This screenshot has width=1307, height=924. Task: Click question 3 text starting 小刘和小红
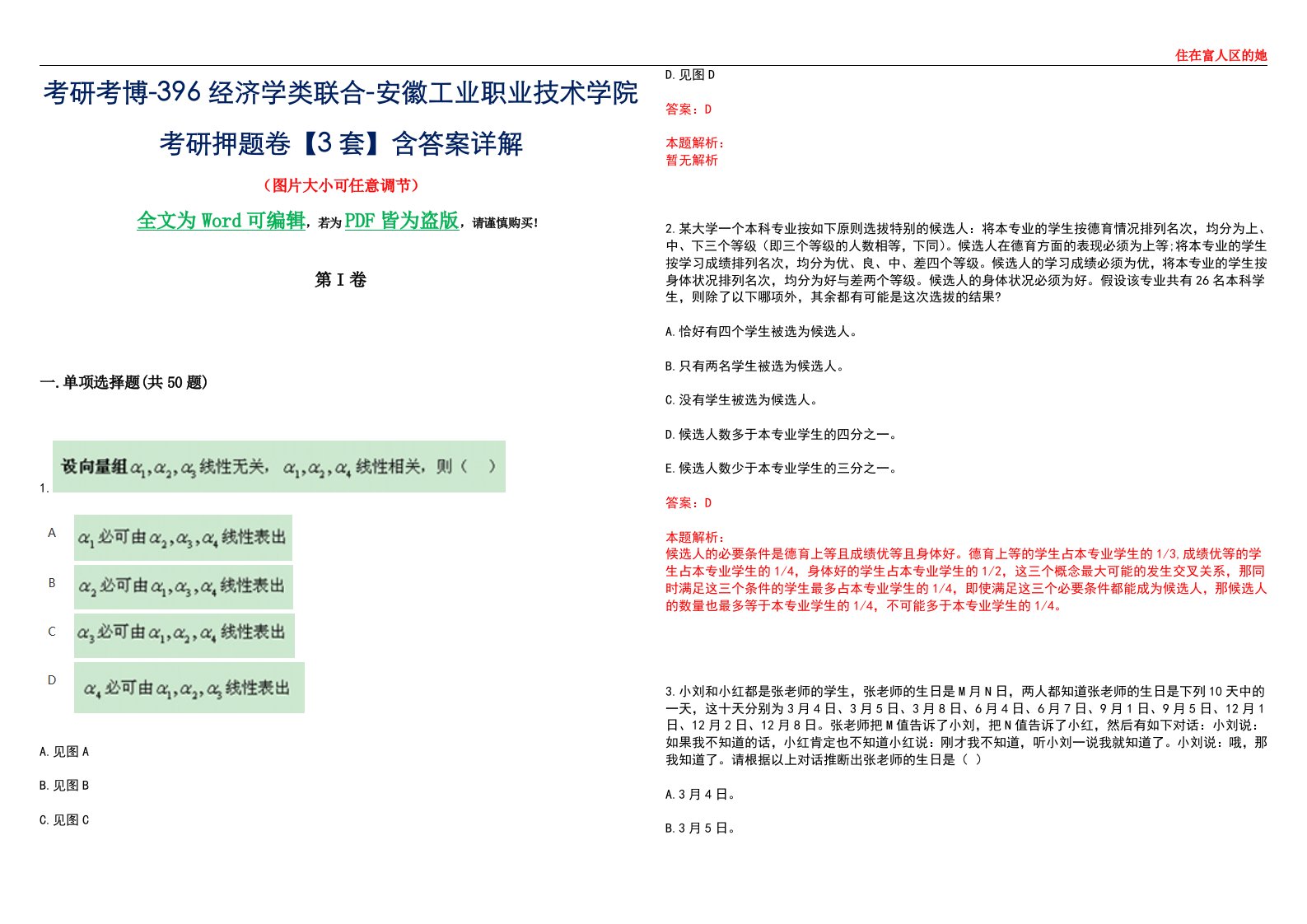coord(966,726)
